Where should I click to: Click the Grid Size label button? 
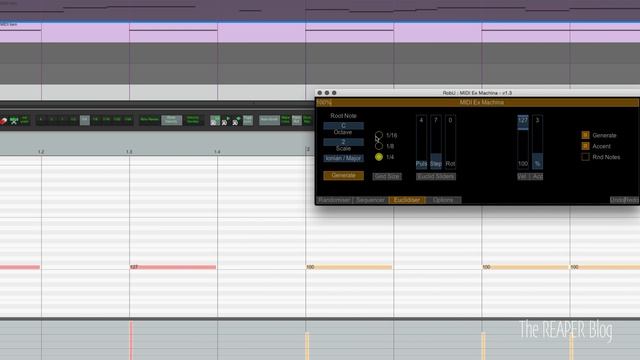[x=387, y=176]
